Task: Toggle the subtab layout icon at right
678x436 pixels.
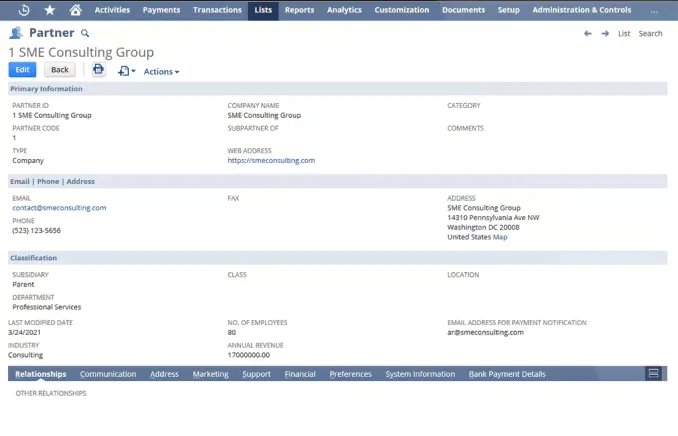Action: [x=653, y=374]
